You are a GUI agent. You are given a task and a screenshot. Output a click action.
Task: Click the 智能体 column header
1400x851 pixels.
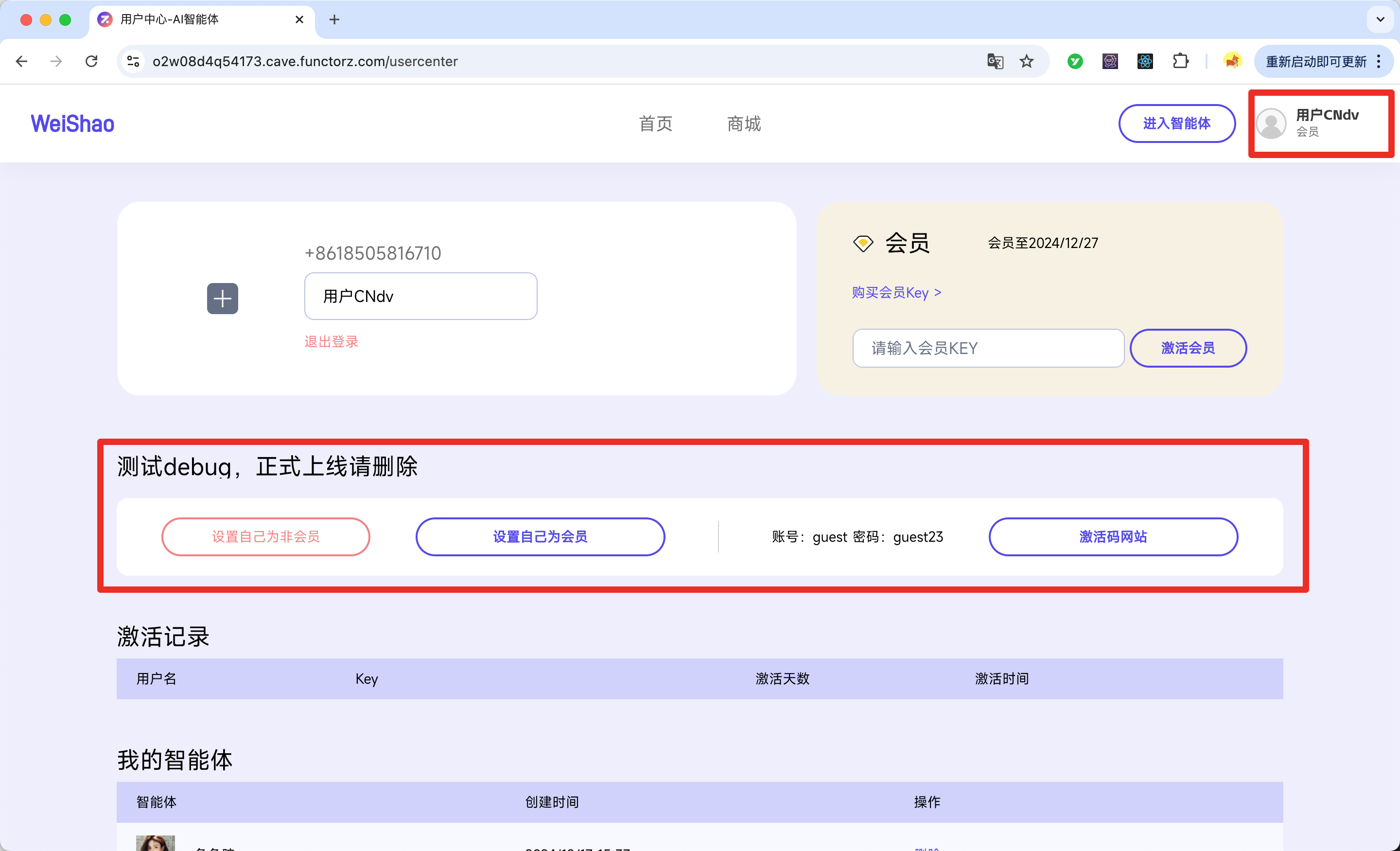pos(156,801)
